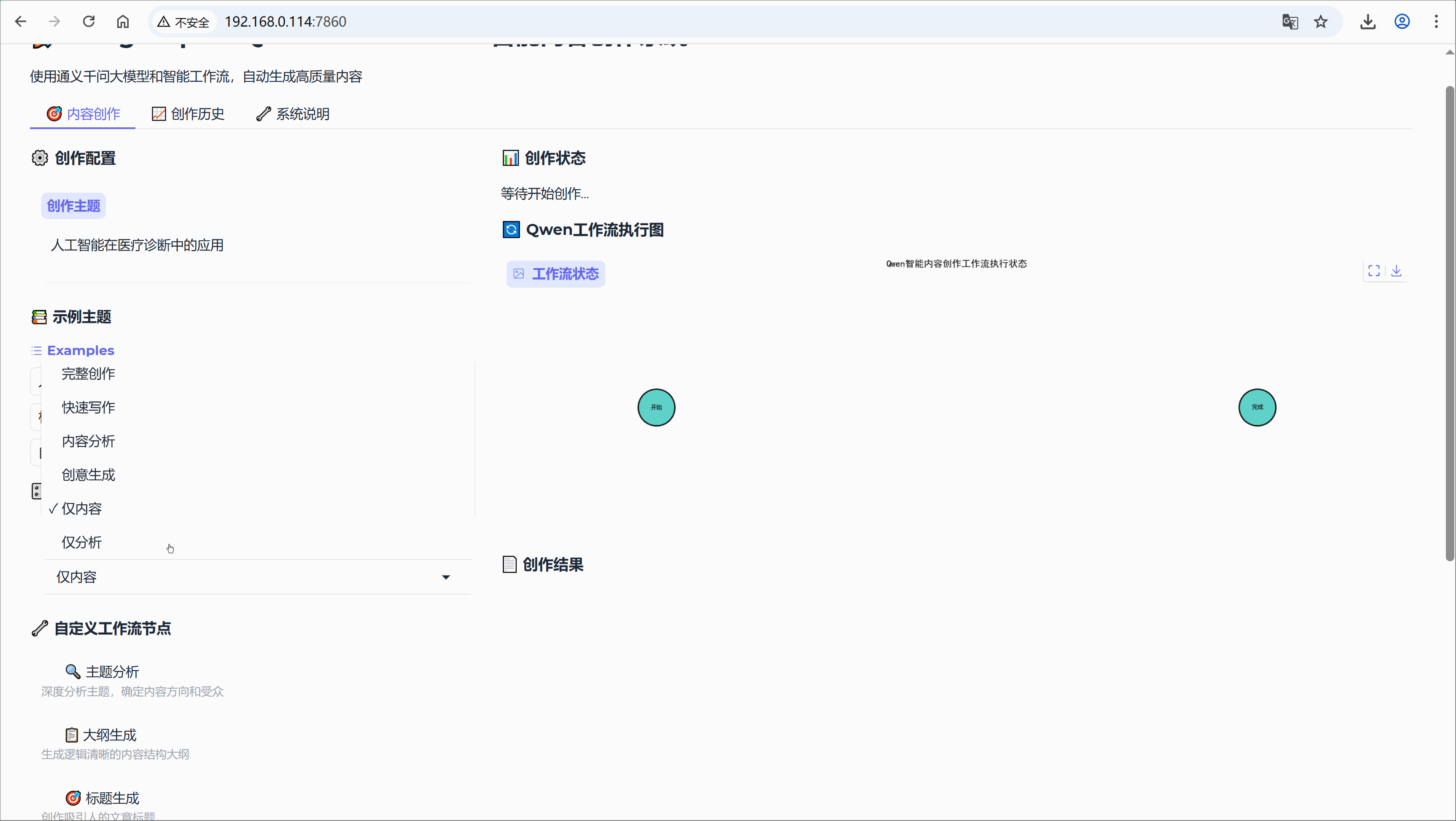This screenshot has height=821, width=1456.
Task: Open the 仅内容 dropdown arrow
Action: tap(446, 577)
